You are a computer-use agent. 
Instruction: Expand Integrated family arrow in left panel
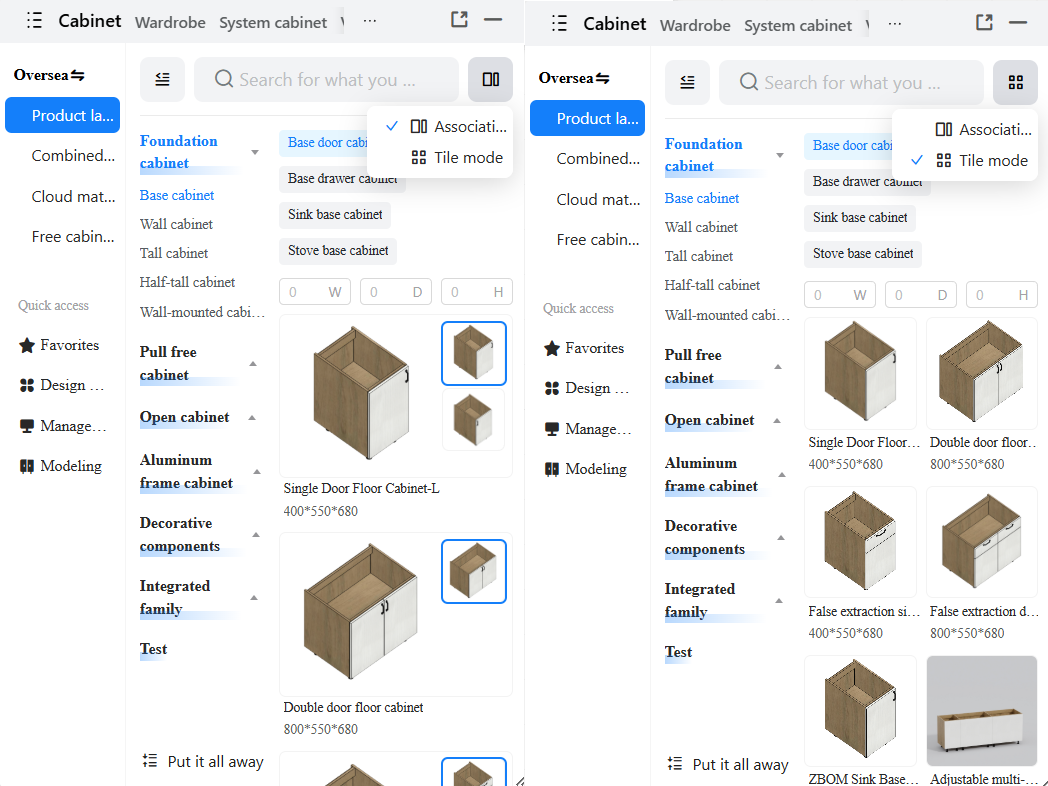click(254, 598)
